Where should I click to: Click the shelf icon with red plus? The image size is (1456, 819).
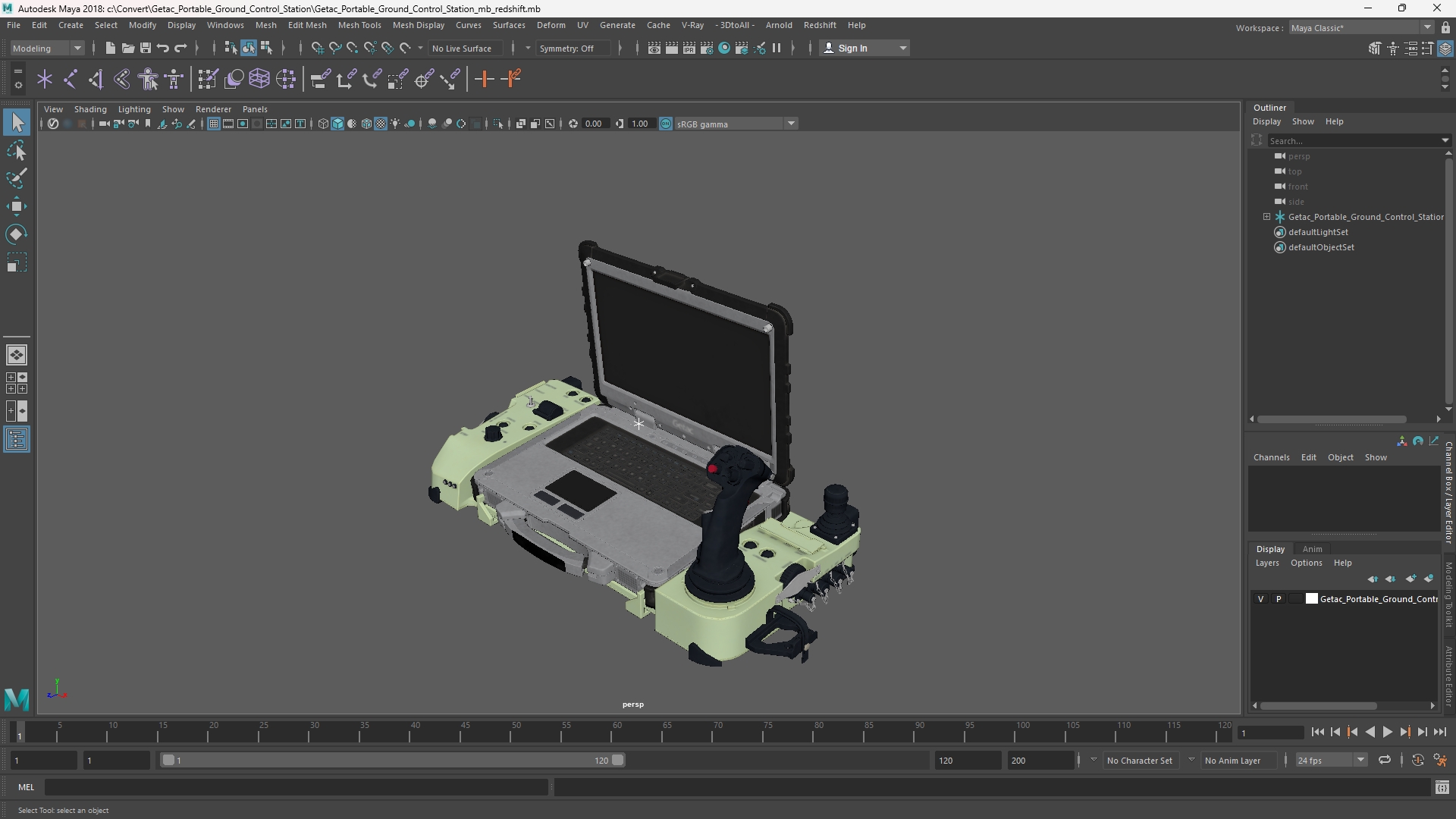(484, 79)
